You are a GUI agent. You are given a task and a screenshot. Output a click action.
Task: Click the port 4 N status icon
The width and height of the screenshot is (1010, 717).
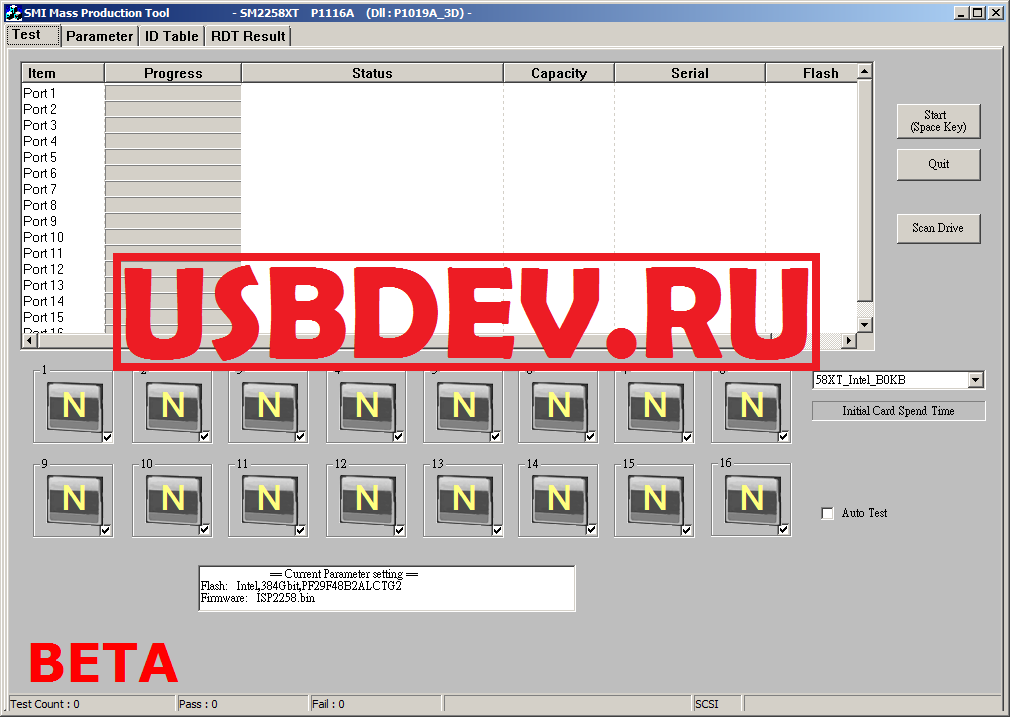click(x=367, y=406)
